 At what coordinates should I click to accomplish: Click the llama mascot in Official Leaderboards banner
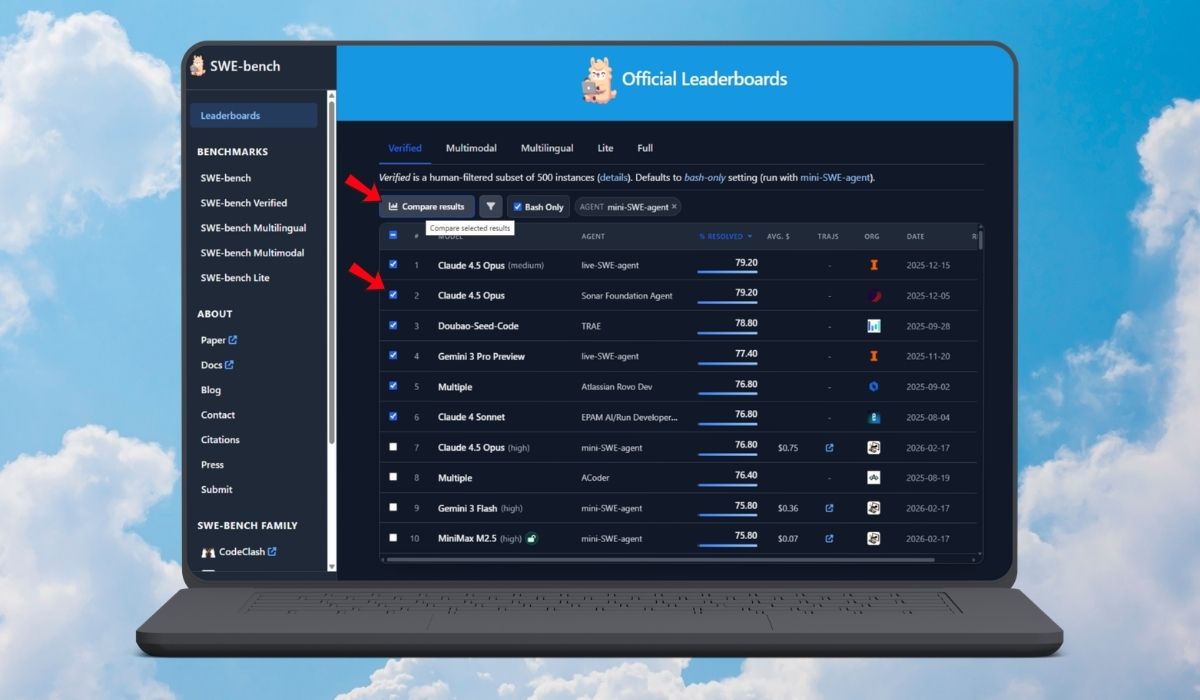click(597, 80)
